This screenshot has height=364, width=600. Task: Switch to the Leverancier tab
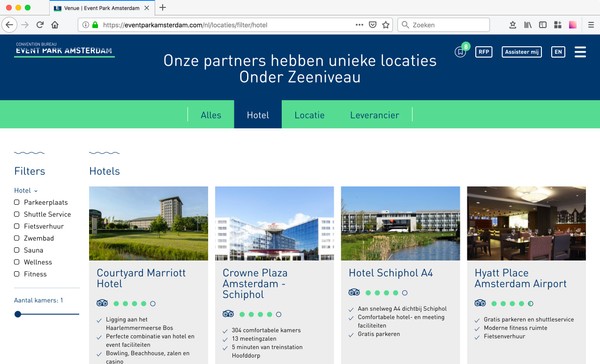pyautogui.click(x=375, y=115)
